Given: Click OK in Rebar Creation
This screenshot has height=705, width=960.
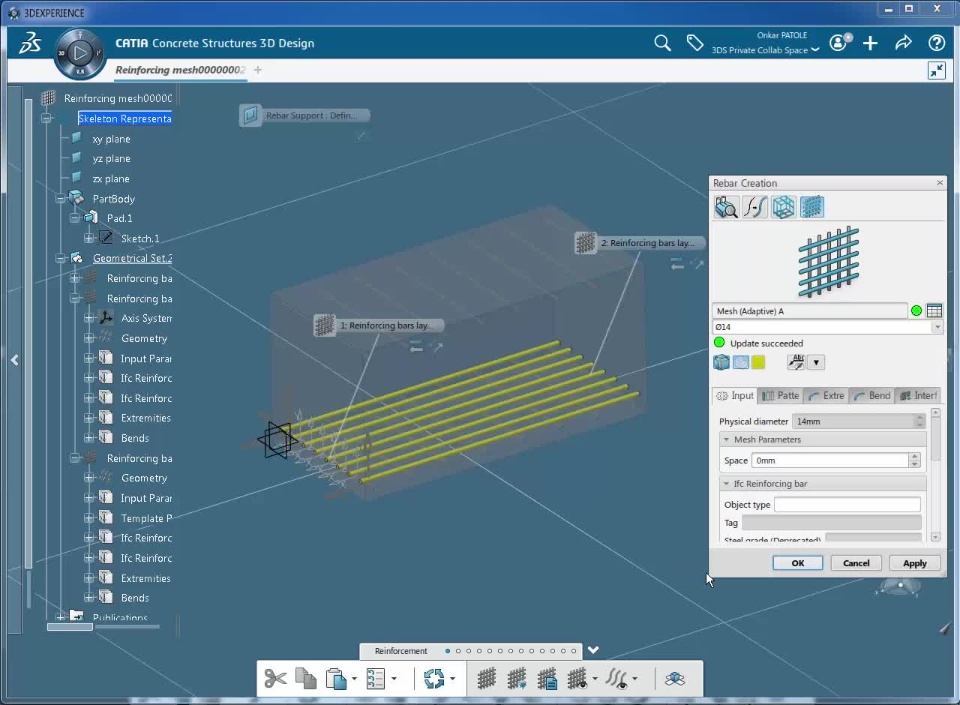Looking at the screenshot, I should [798, 563].
